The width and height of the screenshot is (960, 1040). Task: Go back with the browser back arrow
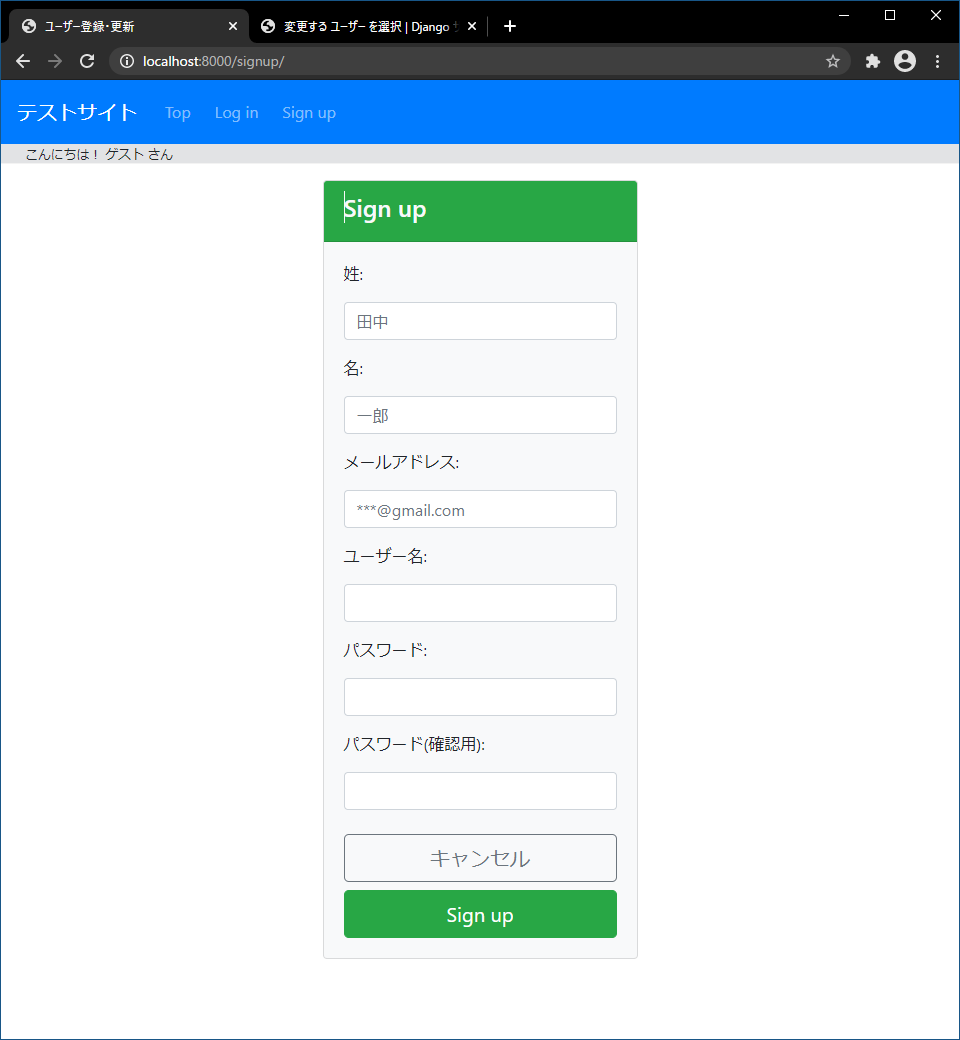point(23,61)
